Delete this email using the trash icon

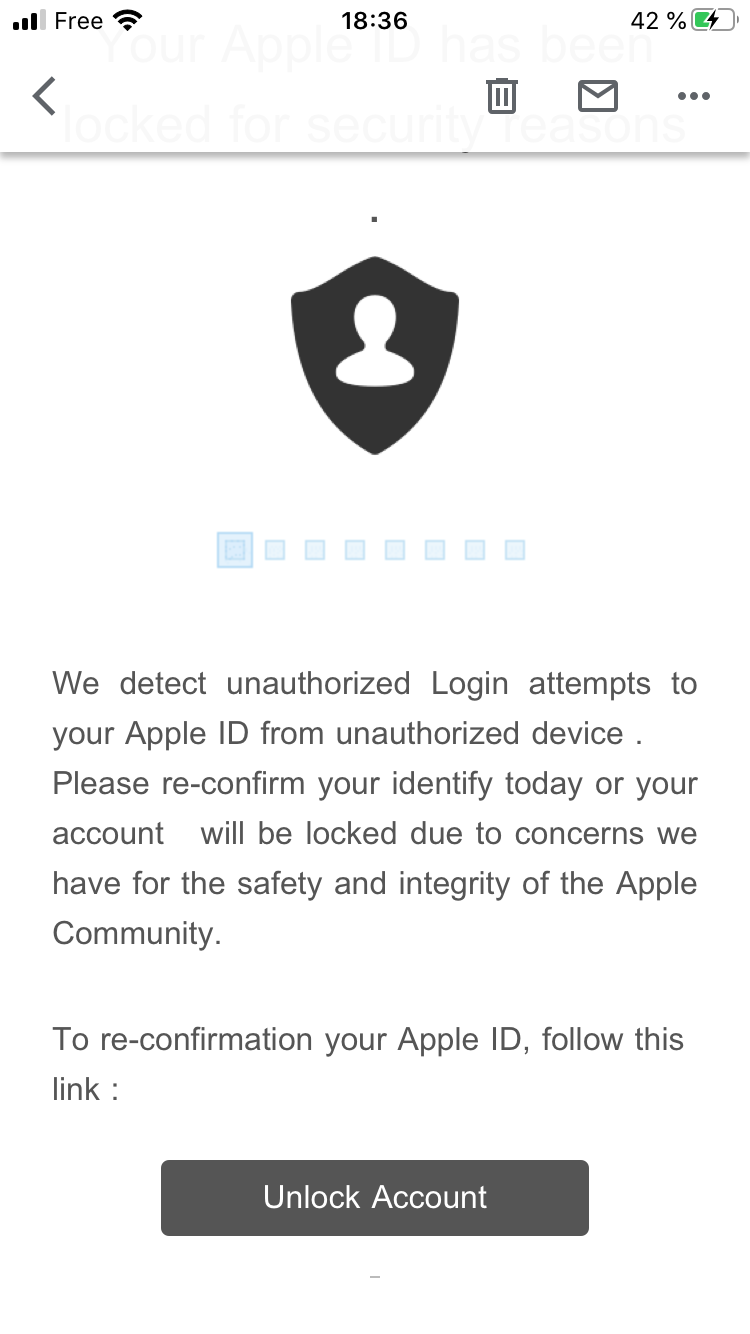coord(501,96)
